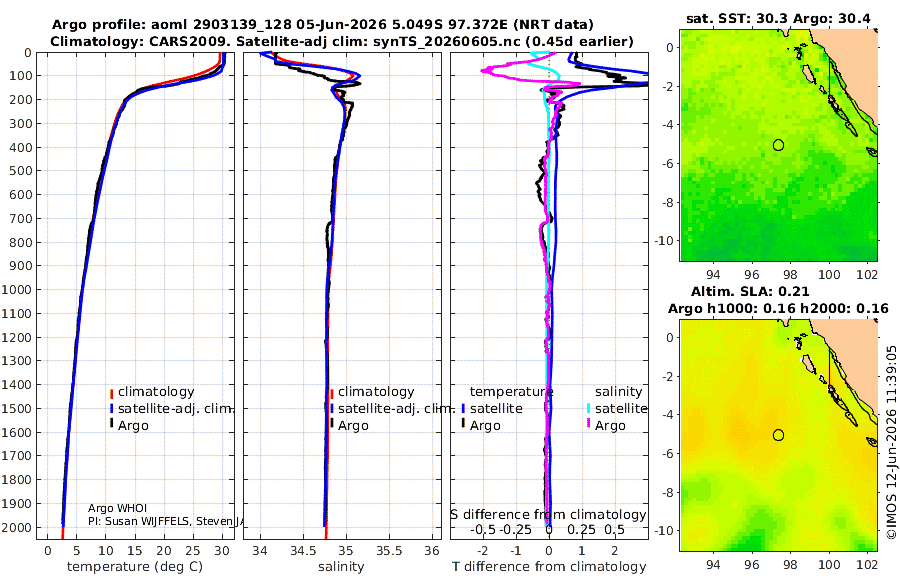Click red climatology swatch in temperature legend

(x=111, y=393)
